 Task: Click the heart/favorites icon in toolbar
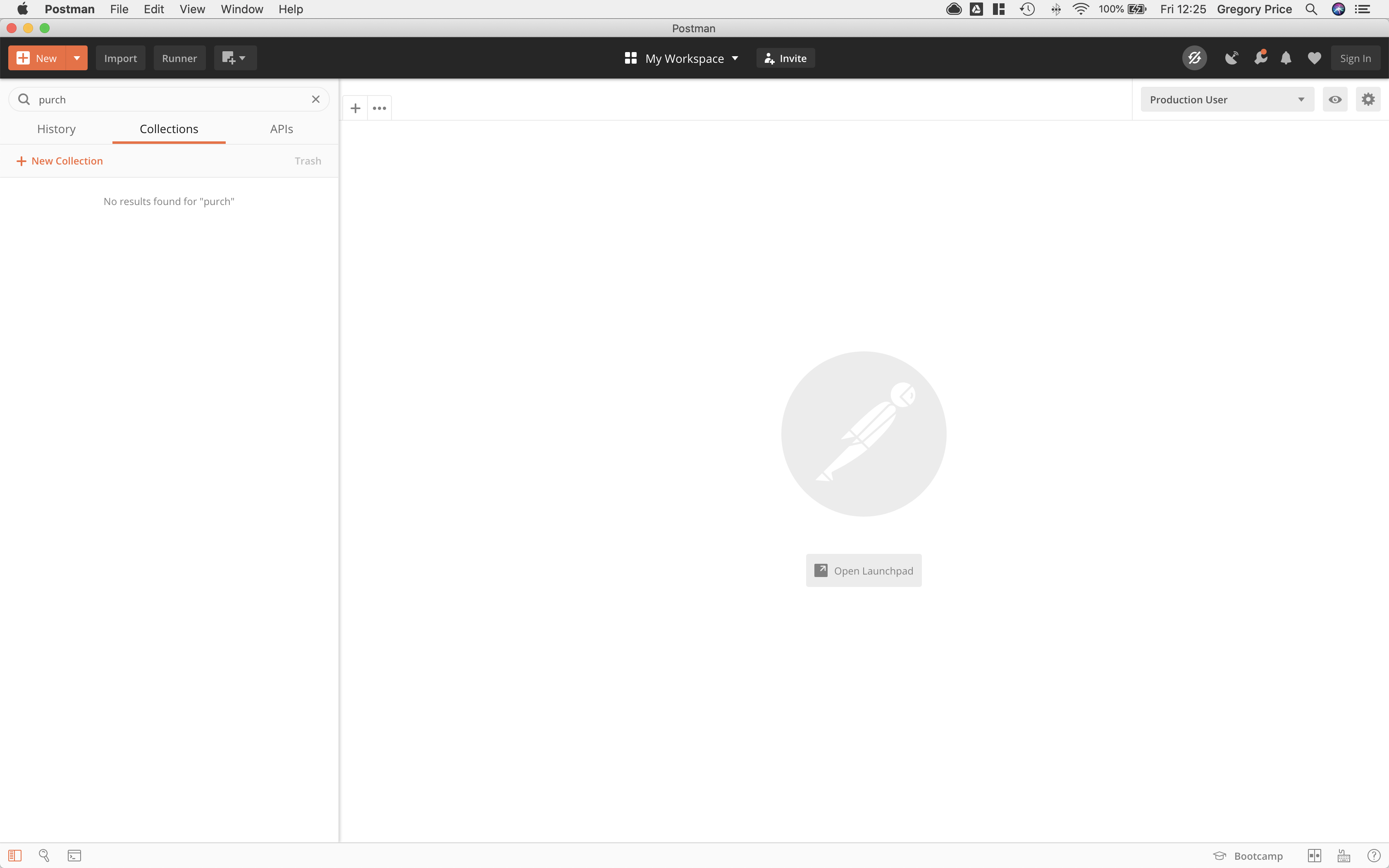click(1314, 58)
